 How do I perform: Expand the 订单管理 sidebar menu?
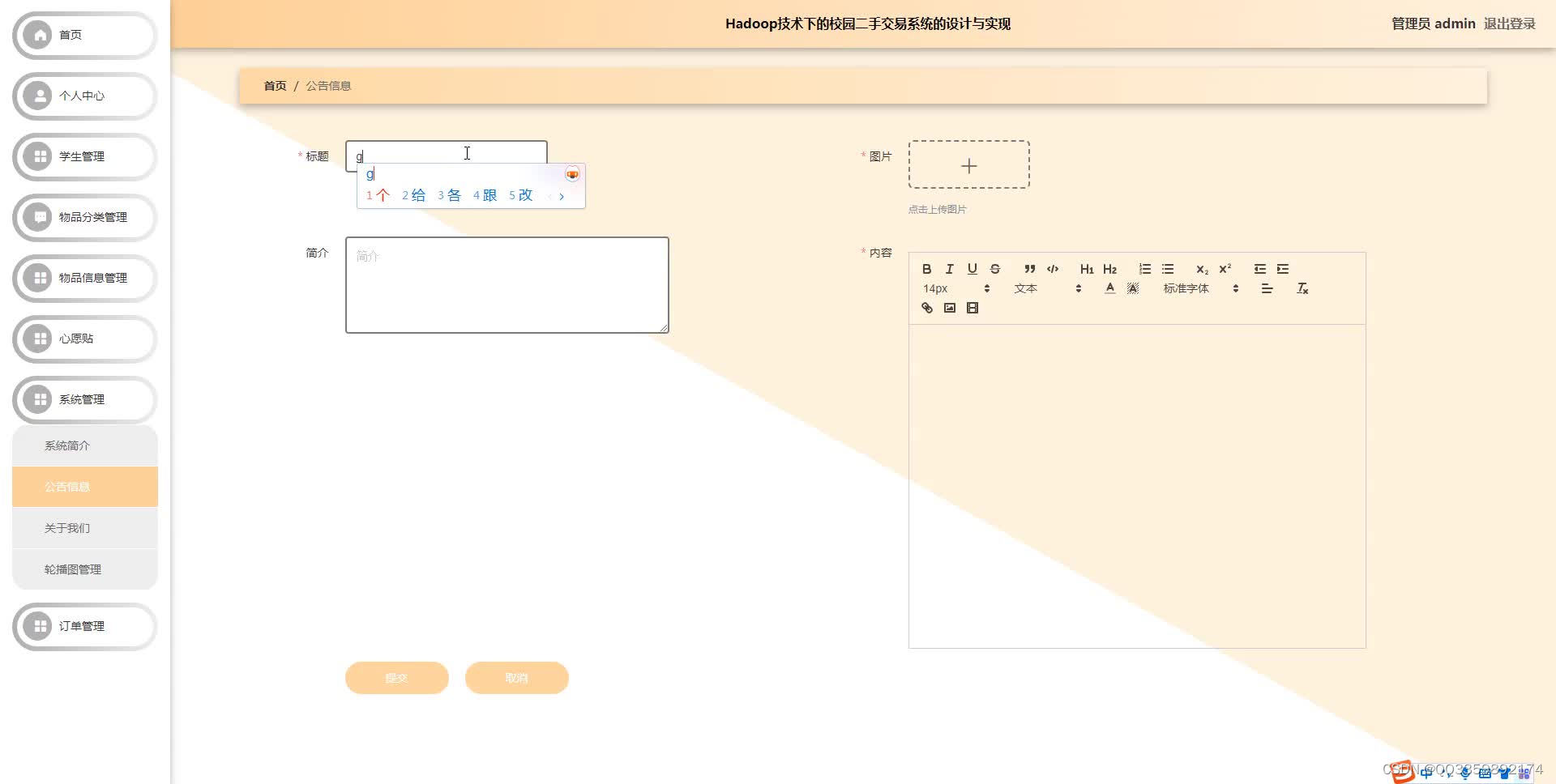click(x=84, y=626)
